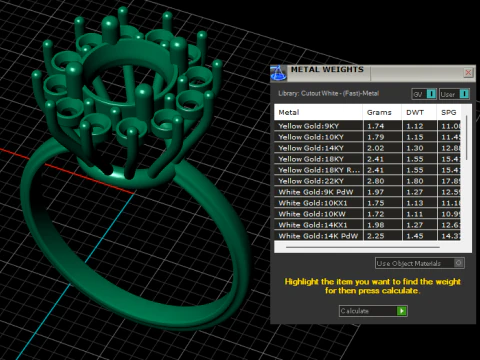Select the Yellow Gold:18KY row
Image resolution: width=480 pixels, height=360 pixels.
[367, 159]
